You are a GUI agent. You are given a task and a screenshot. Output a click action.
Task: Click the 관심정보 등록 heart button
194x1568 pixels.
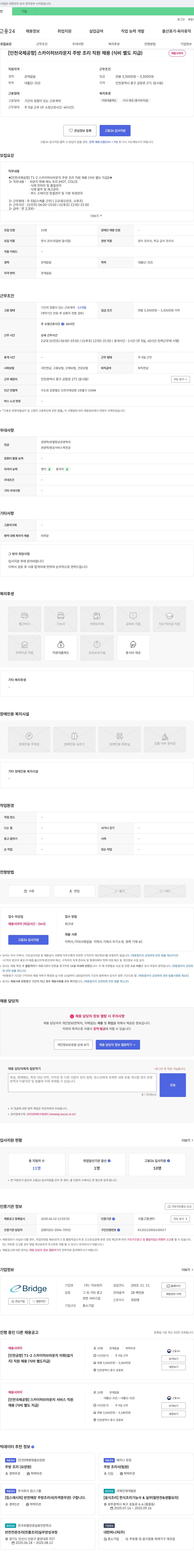click(80, 130)
